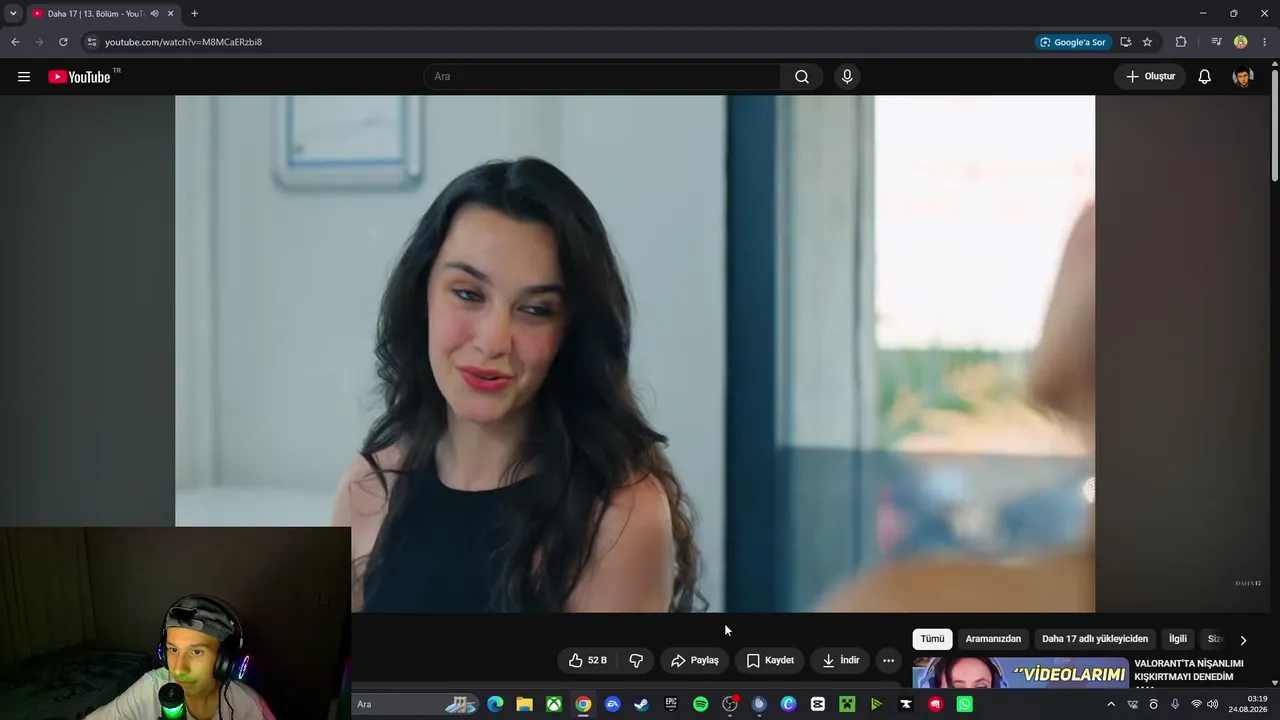Mute the tab via its speaker icon

tap(154, 14)
